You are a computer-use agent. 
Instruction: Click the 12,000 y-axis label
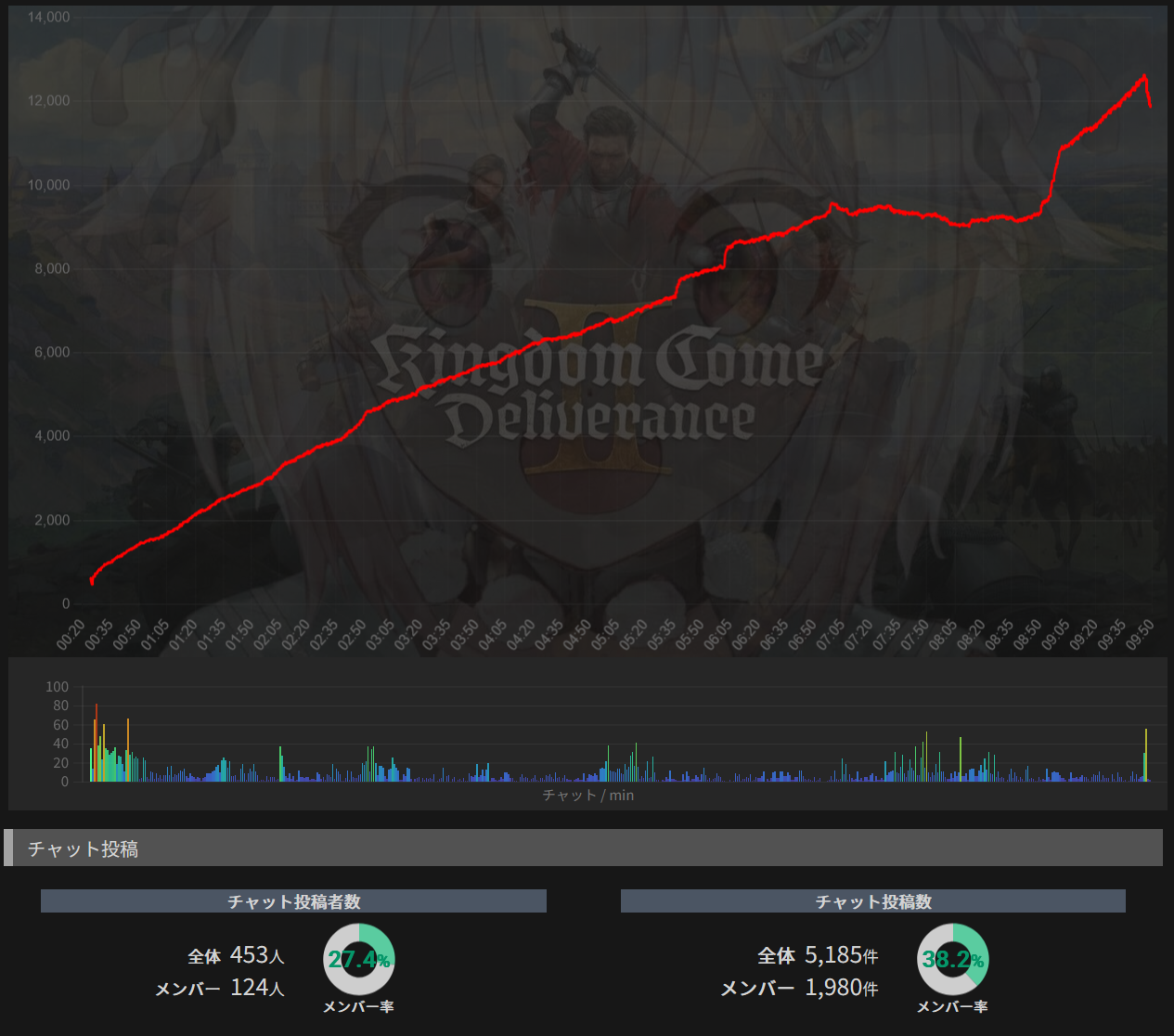(x=48, y=100)
